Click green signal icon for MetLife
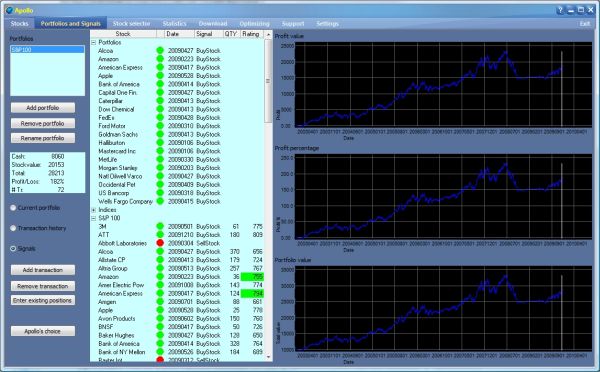600x372 pixels. pos(160,159)
